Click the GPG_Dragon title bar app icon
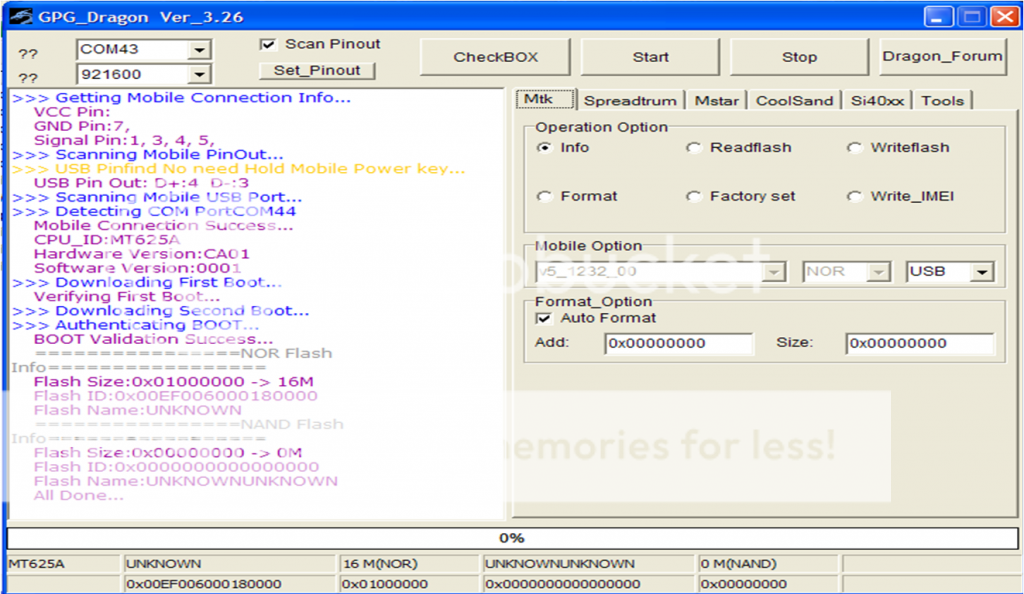 pos(19,17)
